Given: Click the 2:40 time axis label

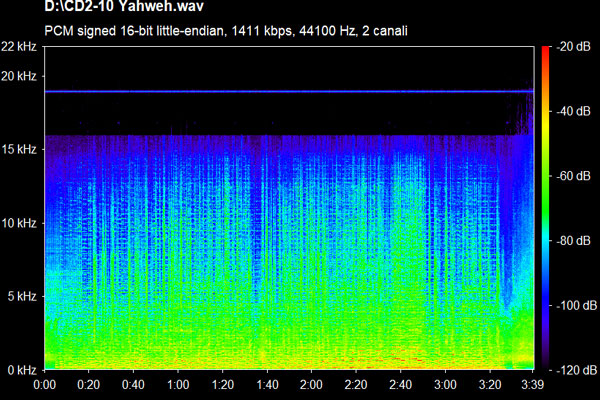Looking at the screenshot, I should (x=401, y=384).
